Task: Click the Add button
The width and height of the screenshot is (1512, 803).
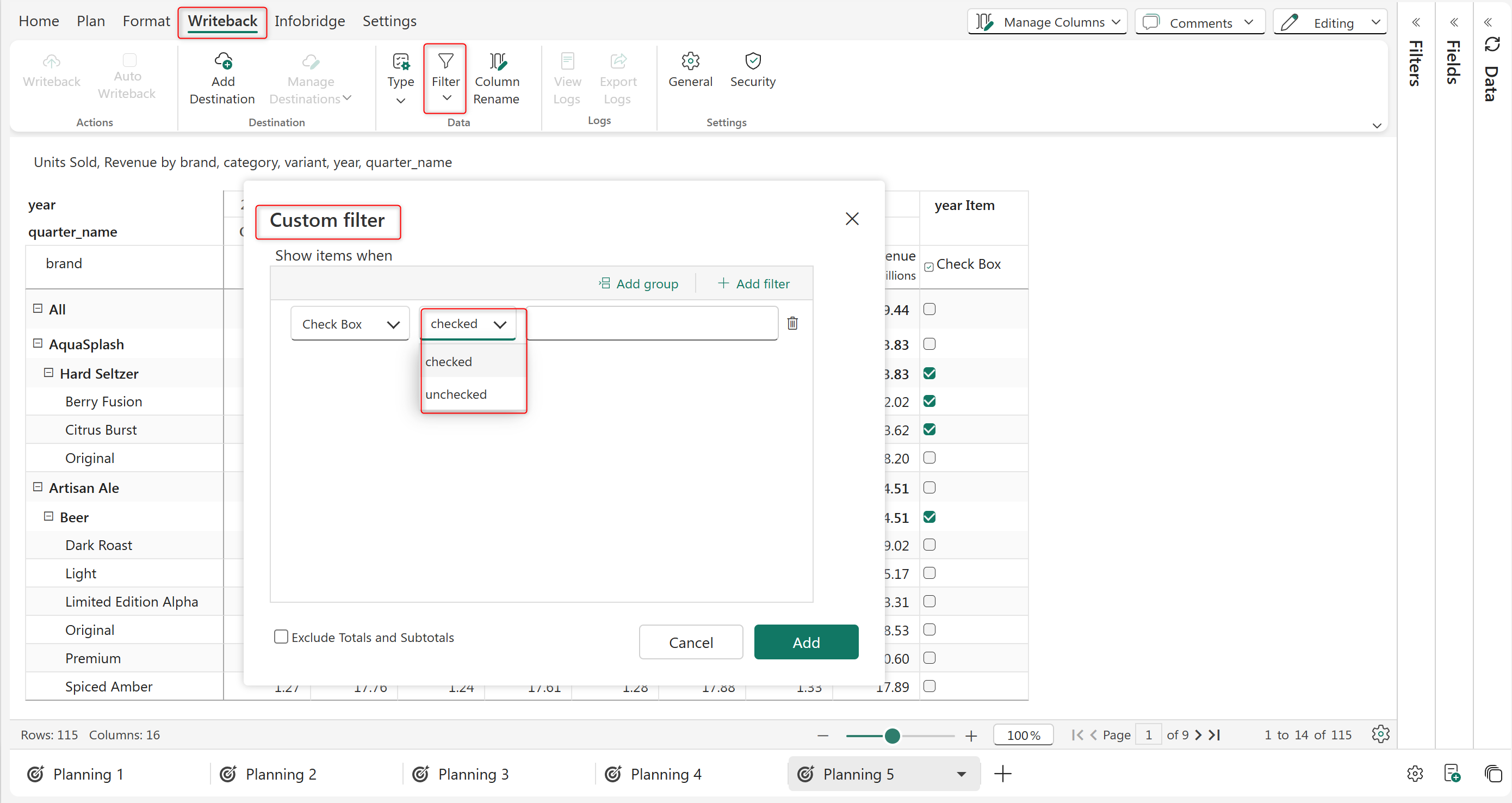Action: 805,642
